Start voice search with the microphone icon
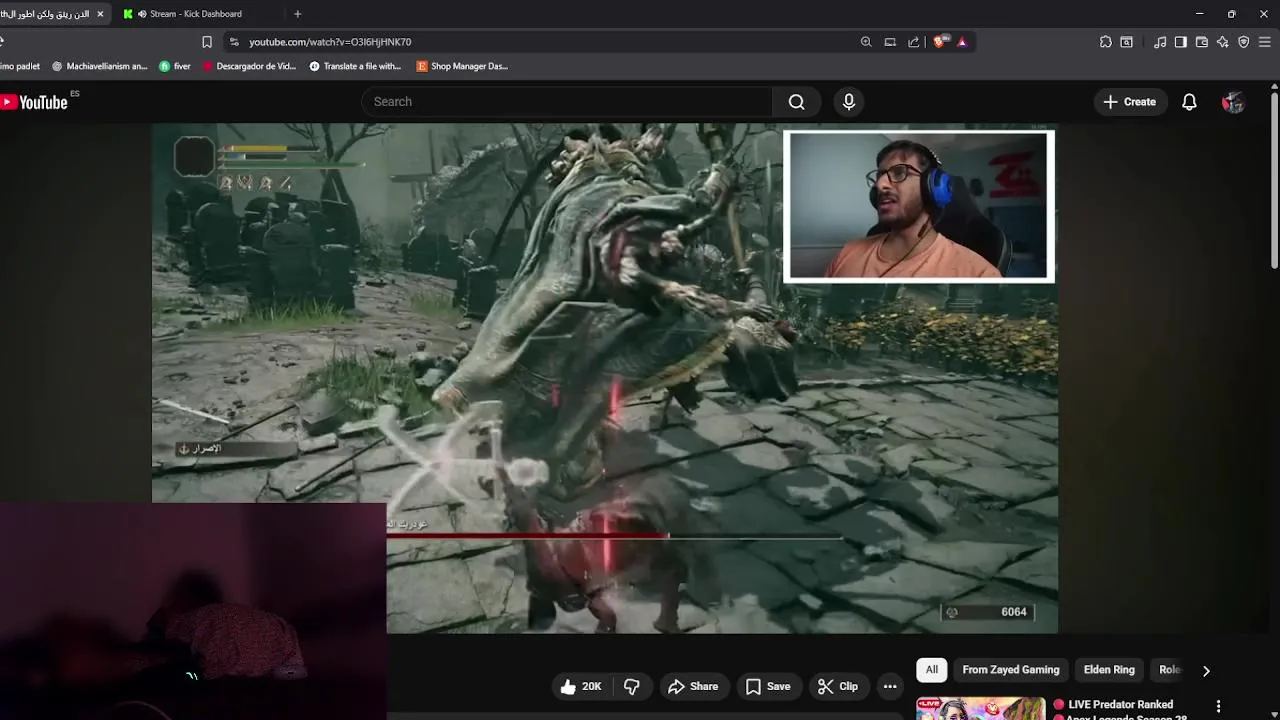The height and width of the screenshot is (720, 1280). pyautogui.click(x=849, y=102)
